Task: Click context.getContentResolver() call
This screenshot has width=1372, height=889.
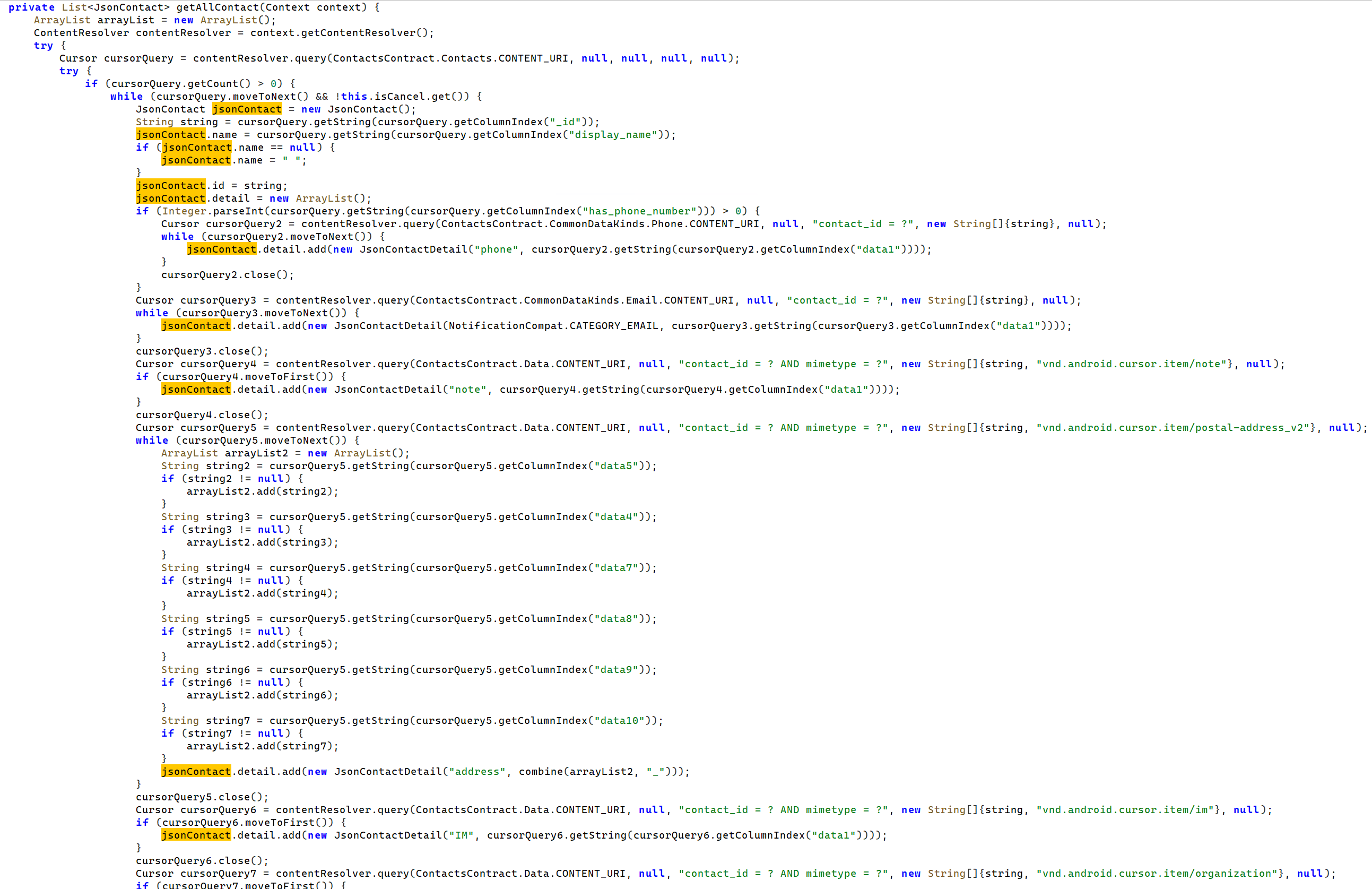Action: (x=338, y=33)
